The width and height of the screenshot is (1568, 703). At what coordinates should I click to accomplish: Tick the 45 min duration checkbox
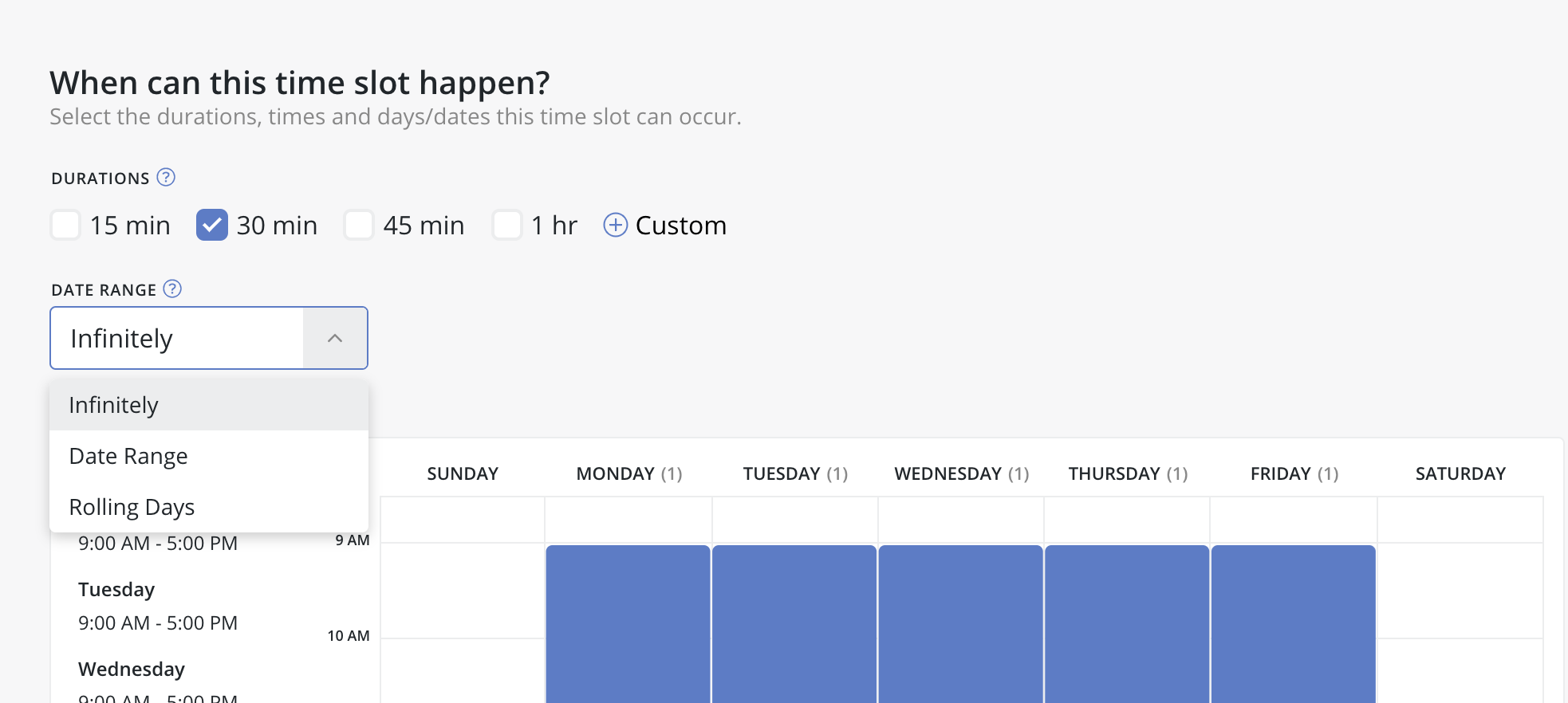click(x=359, y=225)
